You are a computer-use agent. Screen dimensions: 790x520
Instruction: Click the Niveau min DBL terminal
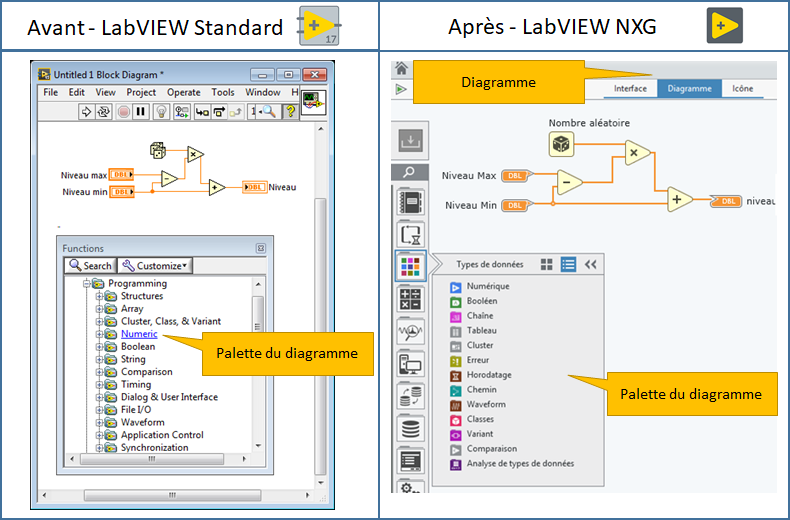[x=121, y=192]
